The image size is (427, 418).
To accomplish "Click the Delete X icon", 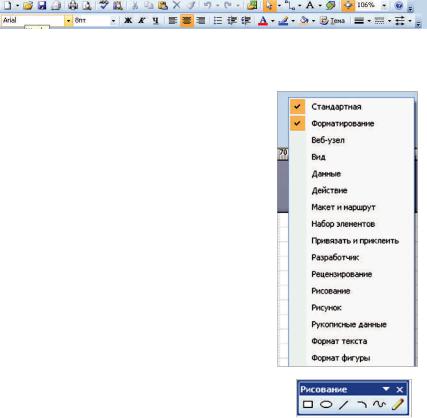I will coord(177,5).
